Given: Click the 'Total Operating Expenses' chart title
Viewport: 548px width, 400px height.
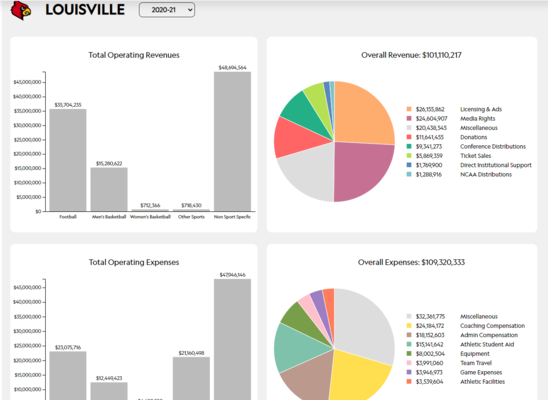Looking at the screenshot, I should [x=134, y=262].
